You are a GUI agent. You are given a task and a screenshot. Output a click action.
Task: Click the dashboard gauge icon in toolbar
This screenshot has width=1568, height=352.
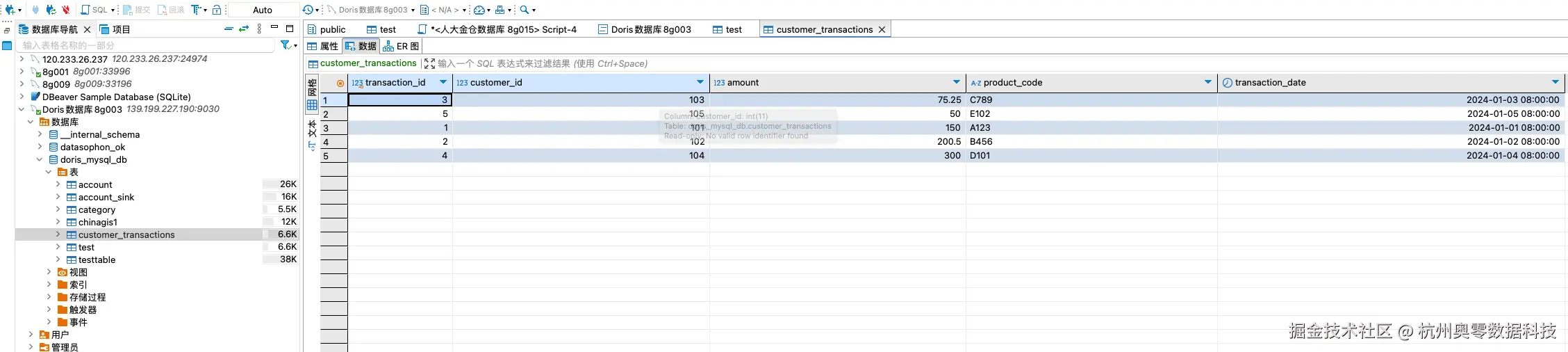click(479, 10)
